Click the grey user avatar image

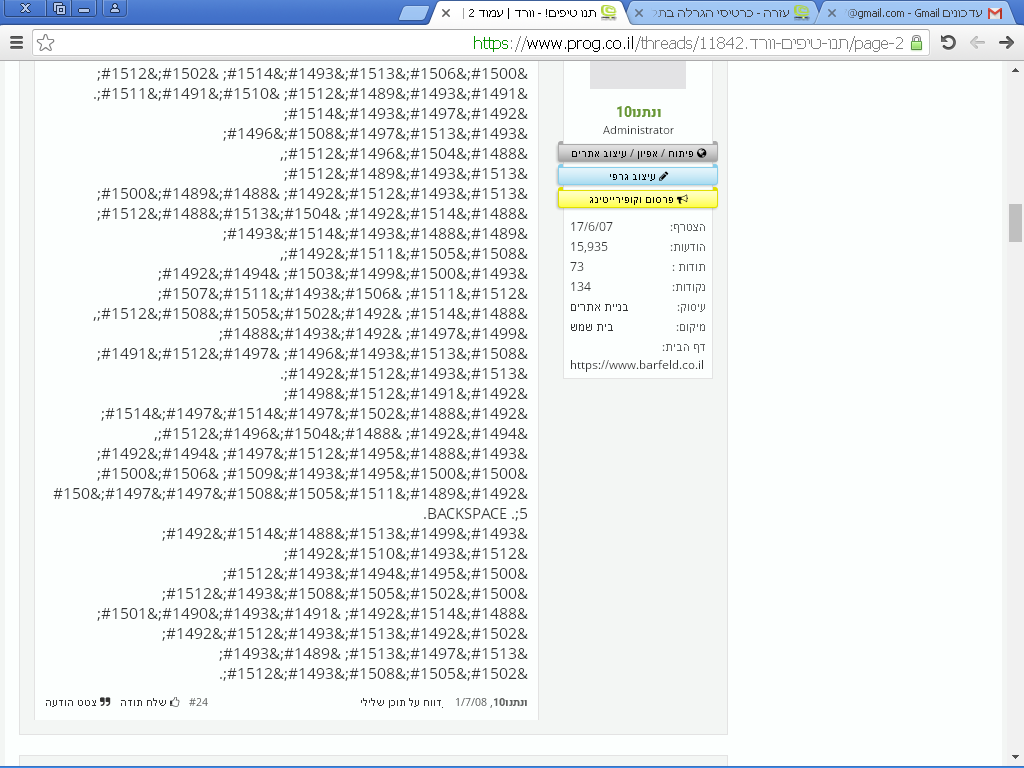coord(638,75)
